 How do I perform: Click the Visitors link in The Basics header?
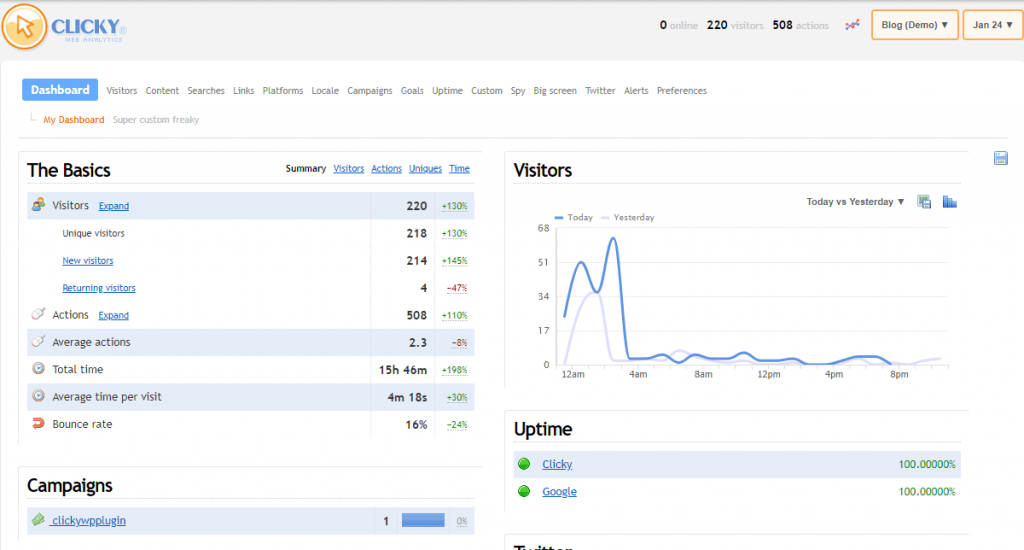(349, 169)
